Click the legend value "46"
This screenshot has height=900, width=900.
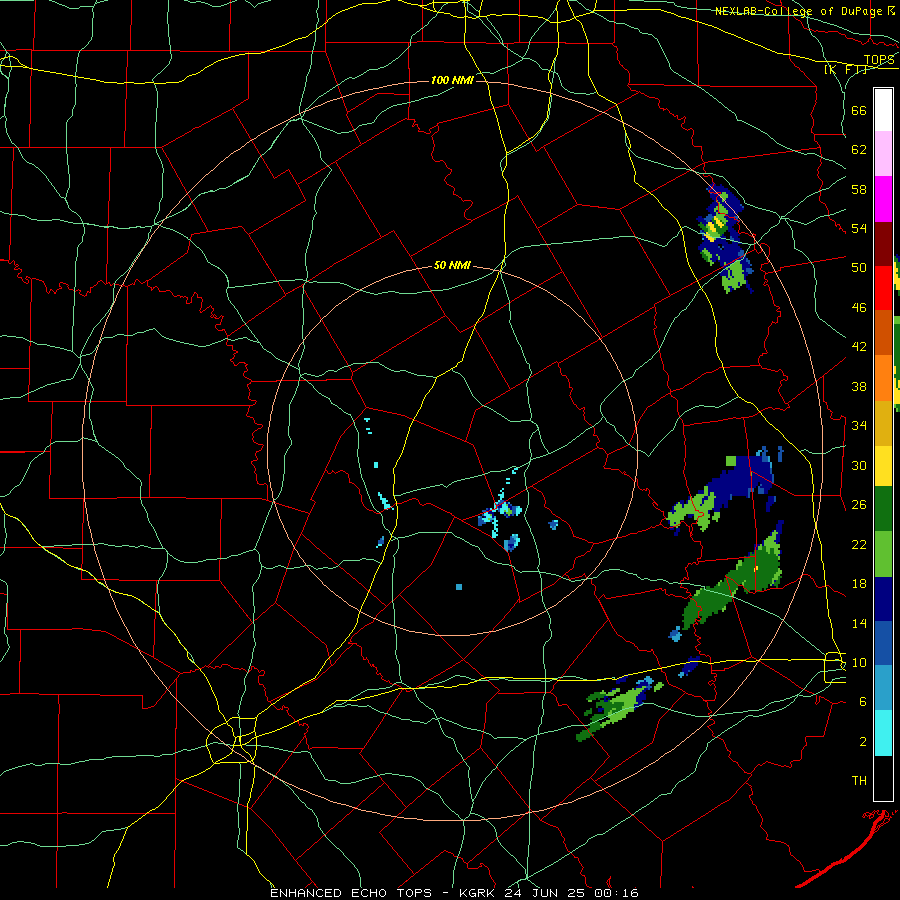coord(859,308)
